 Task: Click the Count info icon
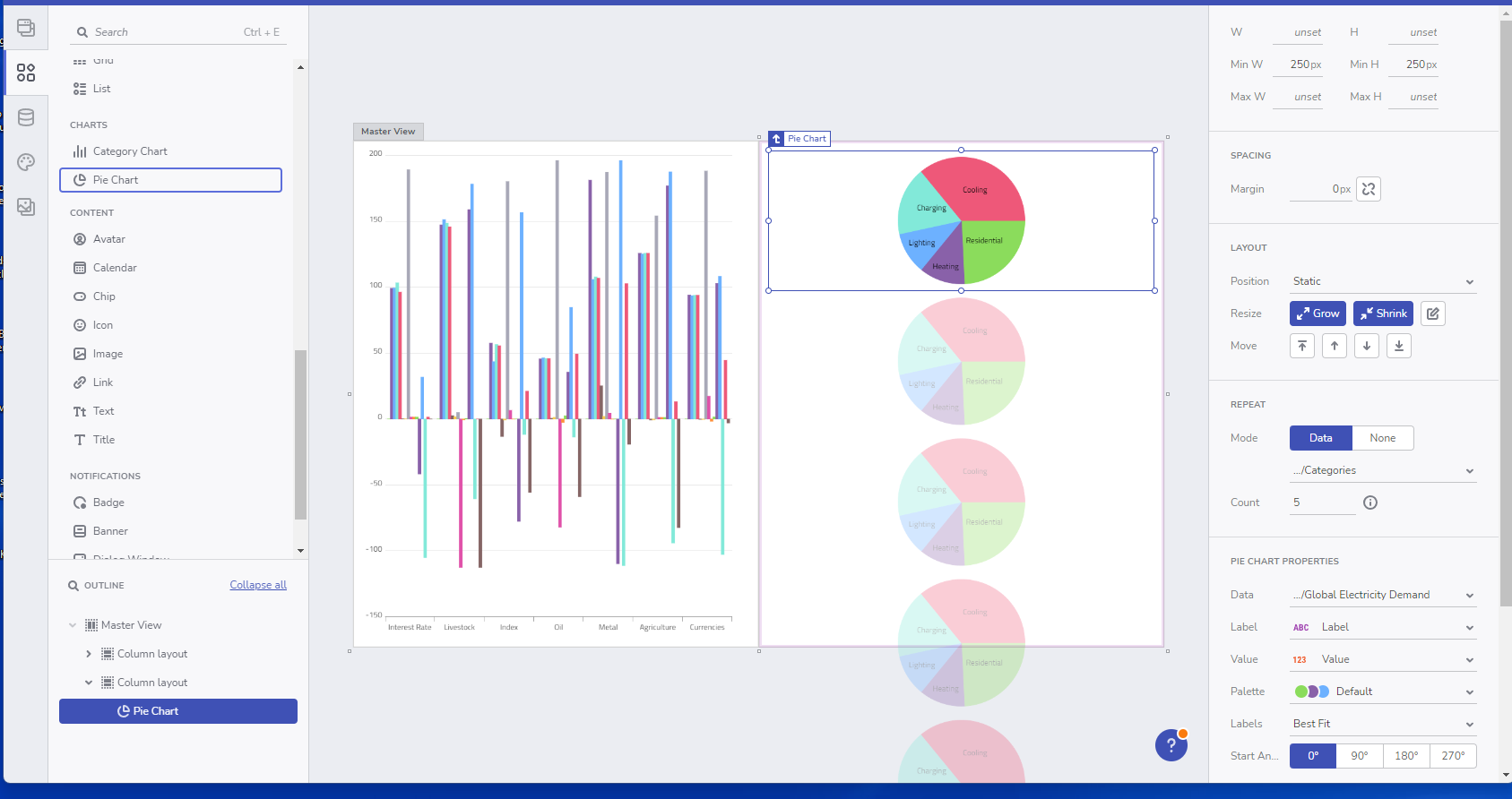1370,503
